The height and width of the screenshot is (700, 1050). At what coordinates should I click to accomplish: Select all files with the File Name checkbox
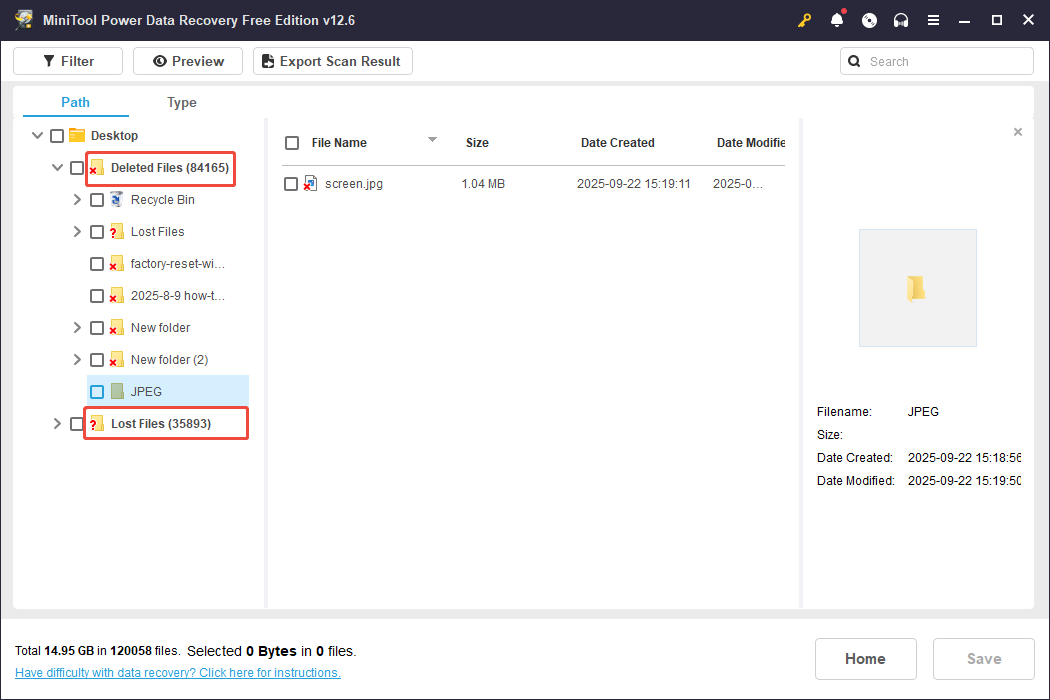point(292,143)
